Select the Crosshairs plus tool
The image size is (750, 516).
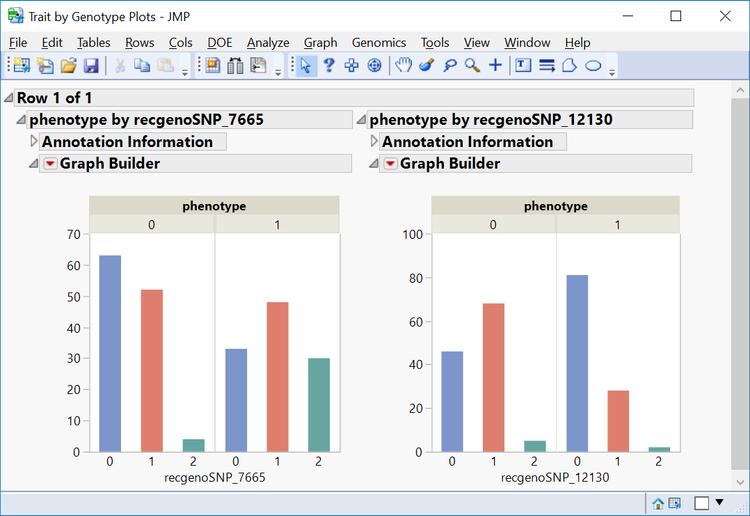click(496, 65)
